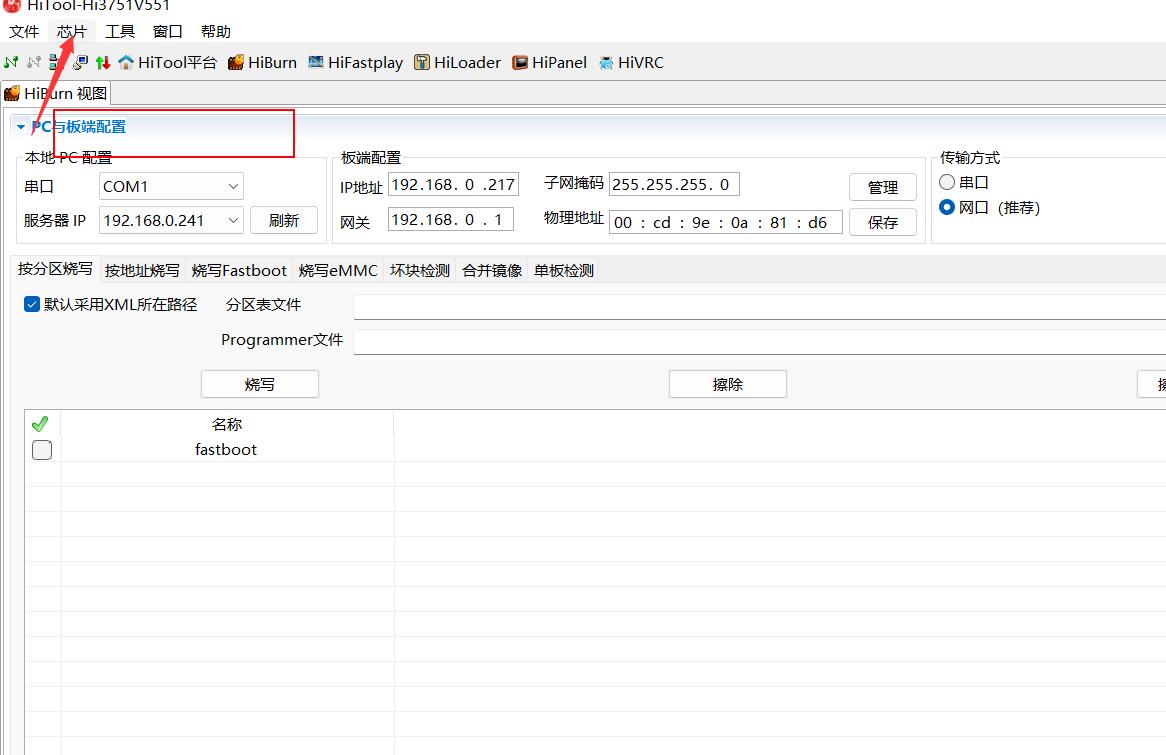The width and height of the screenshot is (1166, 755).
Task: Open the HiTool平台 home view
Action: (167, 62)
